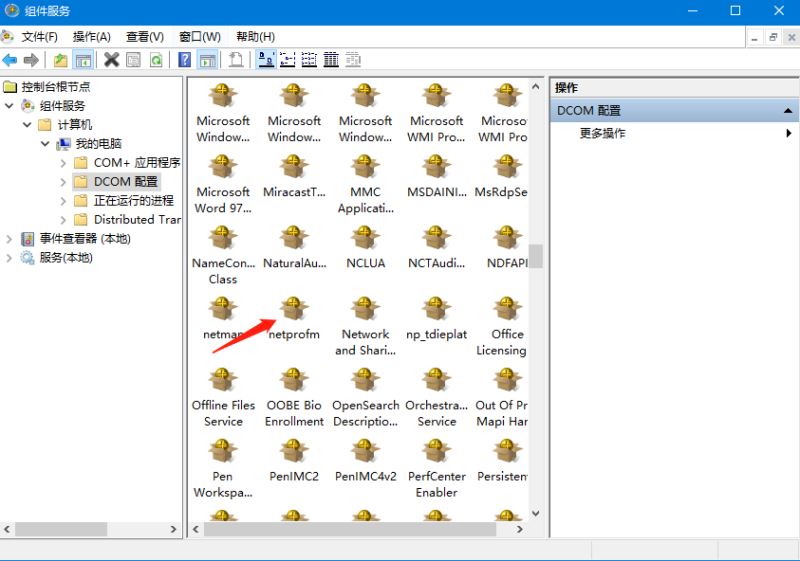
Task: Collapse the 组件服务 tree node
Action: tap(9, 106)
